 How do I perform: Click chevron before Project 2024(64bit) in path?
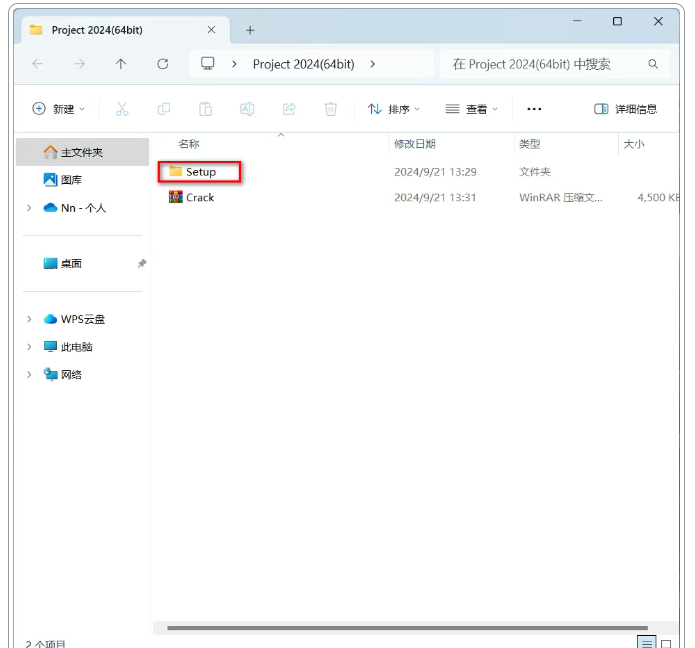click(x=234, y=64)
